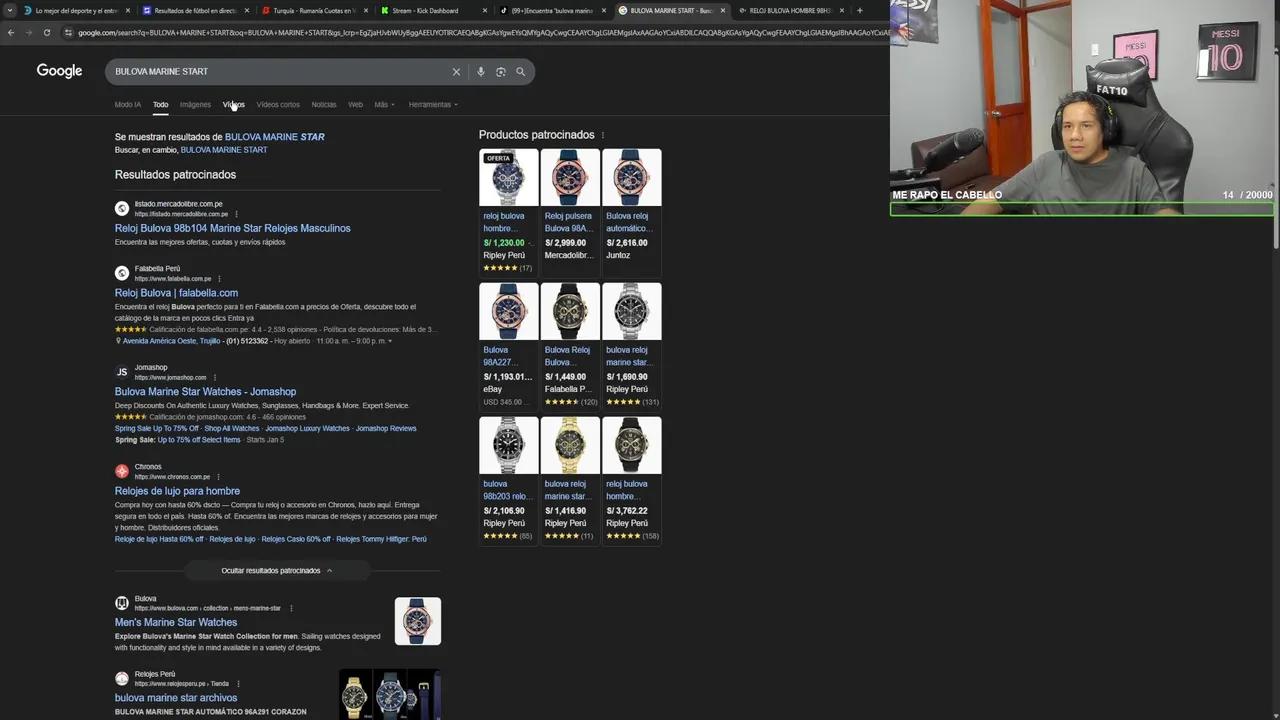The width and height of the screenshot is (1280, 720).
Task: Open options menu for the Chronos result
Action: click(218, 477)
